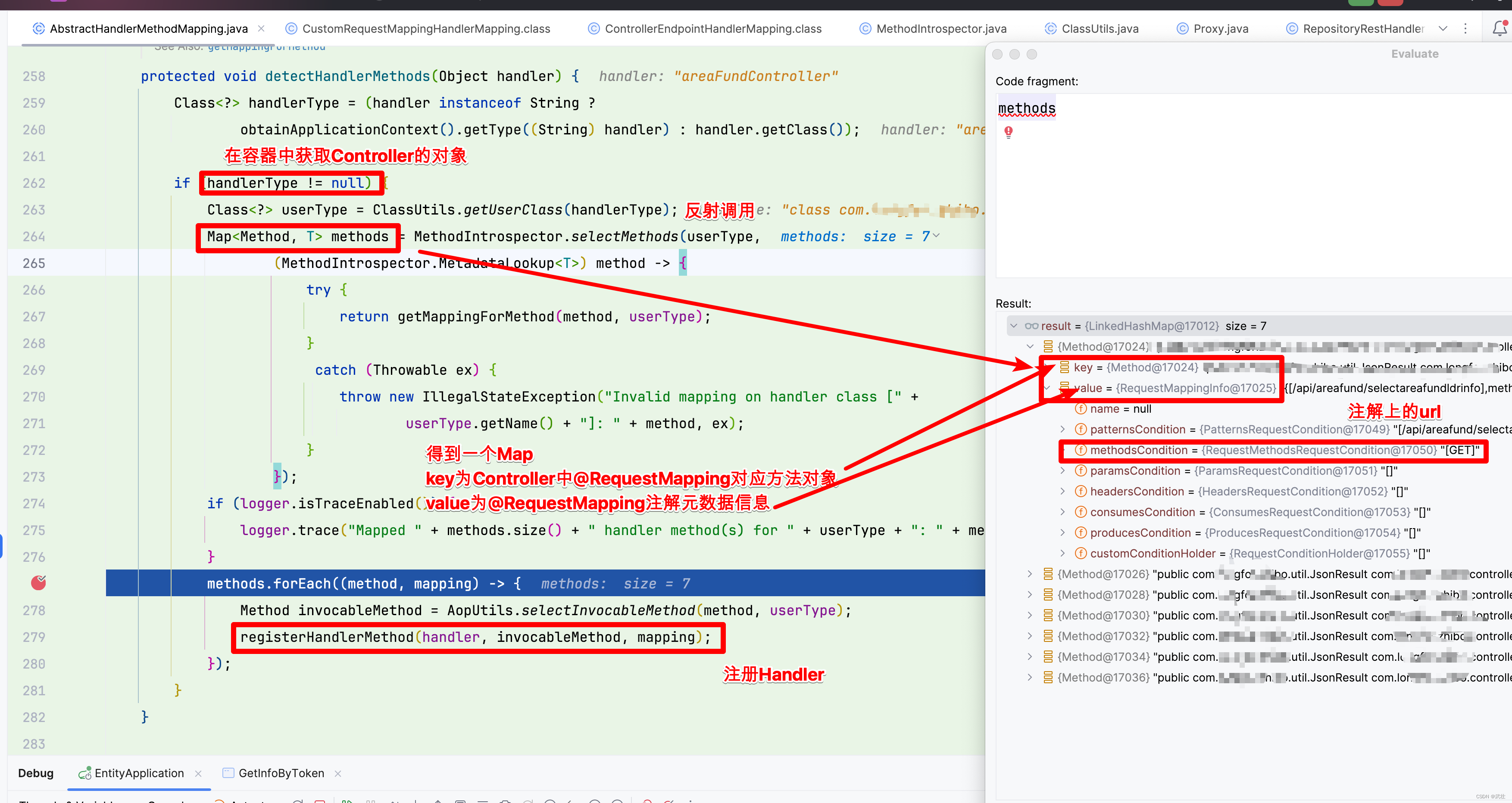
Task: Click the class icon on Proxy.java tab
Action: point(1183,29)
